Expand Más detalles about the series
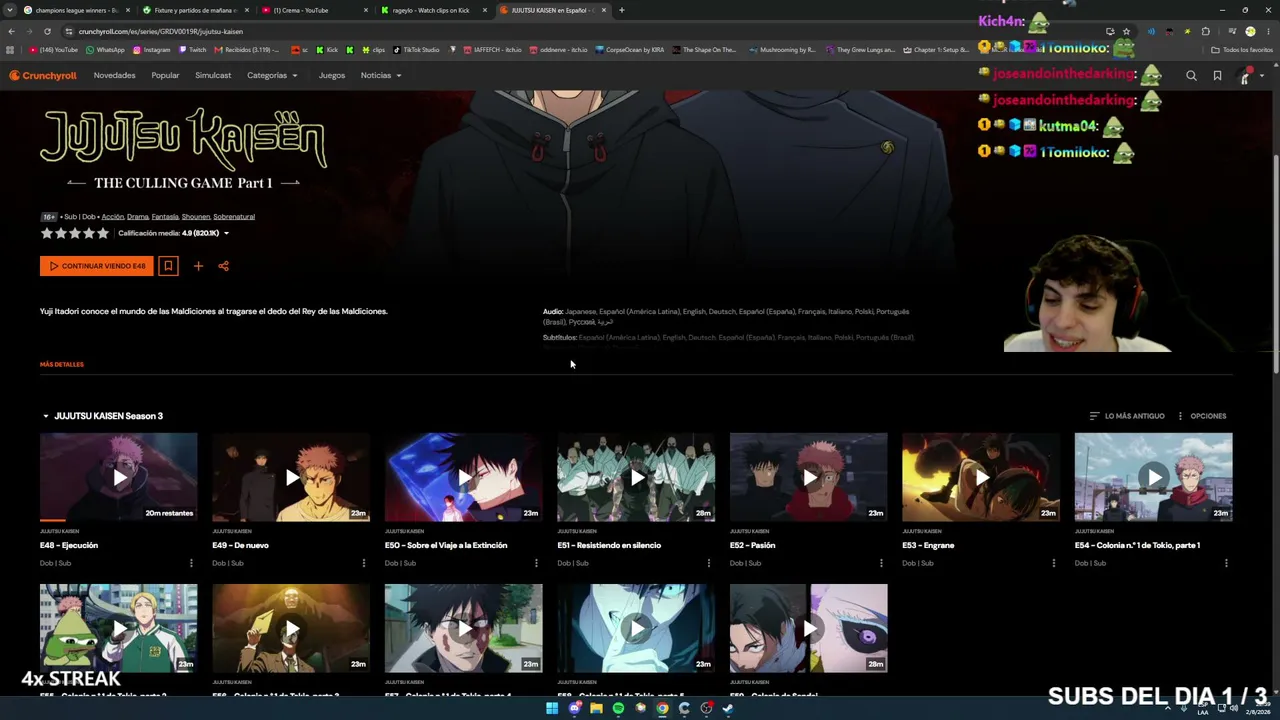 click(x=62, y=364)
